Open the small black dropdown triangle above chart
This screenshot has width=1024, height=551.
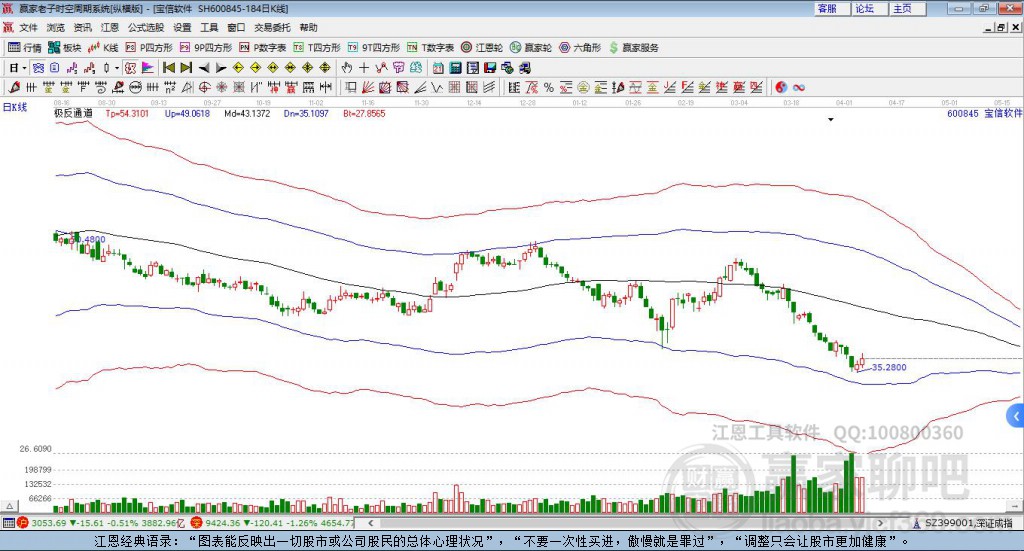click(831, 120)
